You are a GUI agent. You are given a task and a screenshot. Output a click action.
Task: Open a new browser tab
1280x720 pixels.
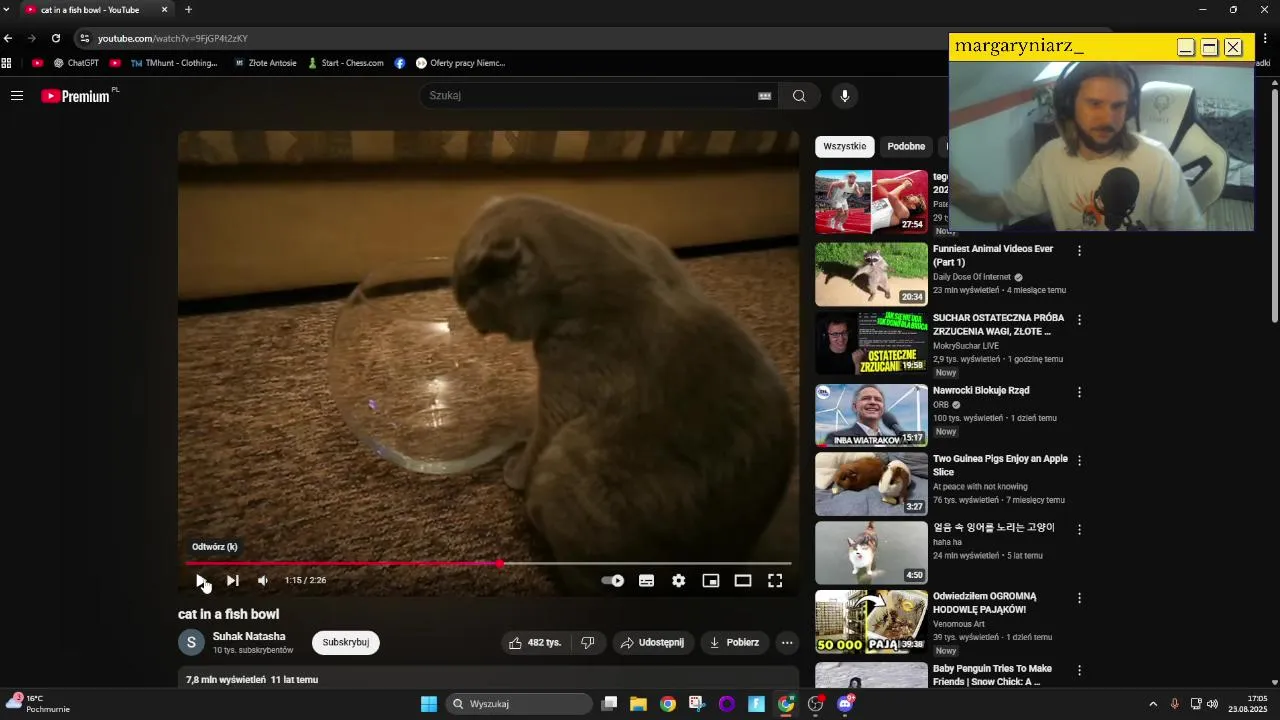pyautogui.click(x=188, y=10)
